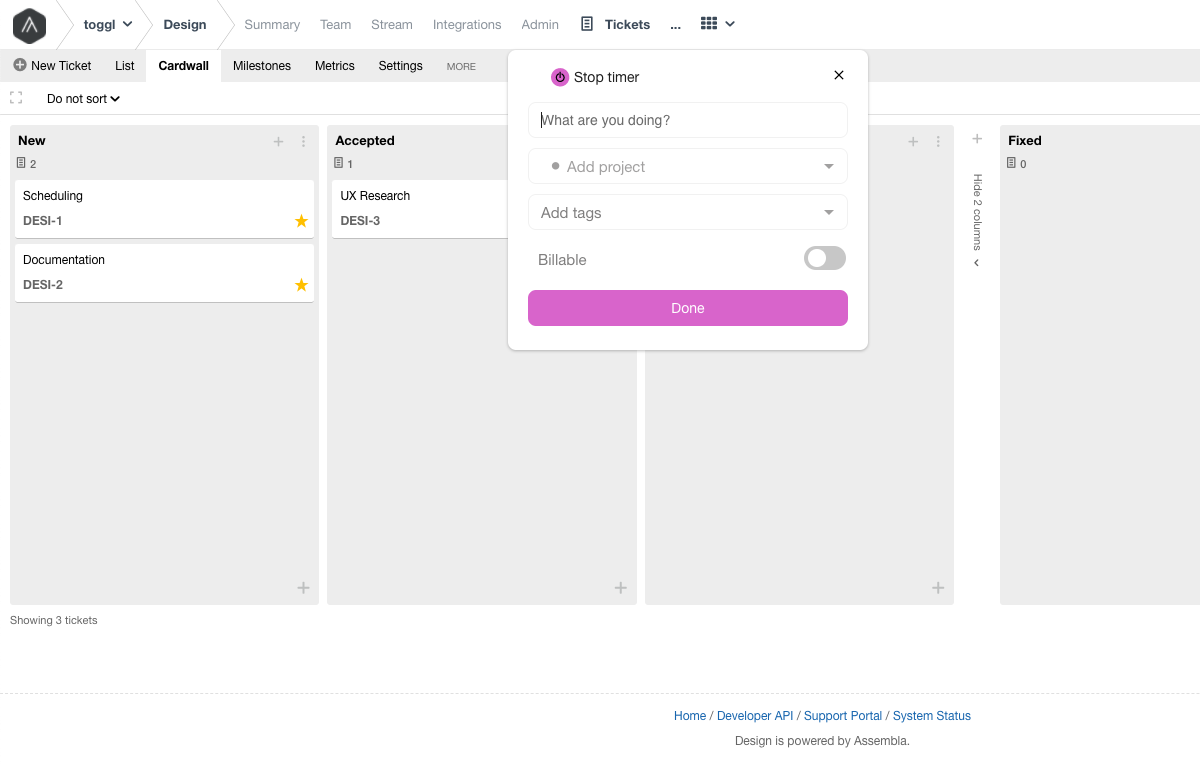The image size is (1200, 768).
Task: Open the Tickets section via its icon
Action: pos(586,24)
